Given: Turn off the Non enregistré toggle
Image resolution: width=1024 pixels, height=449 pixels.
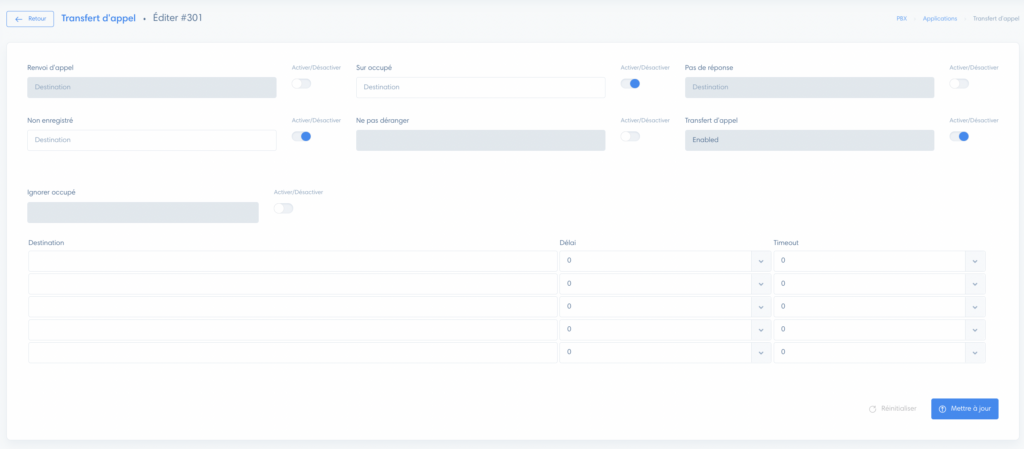Looking at the screenshot, I should point(301,136).
